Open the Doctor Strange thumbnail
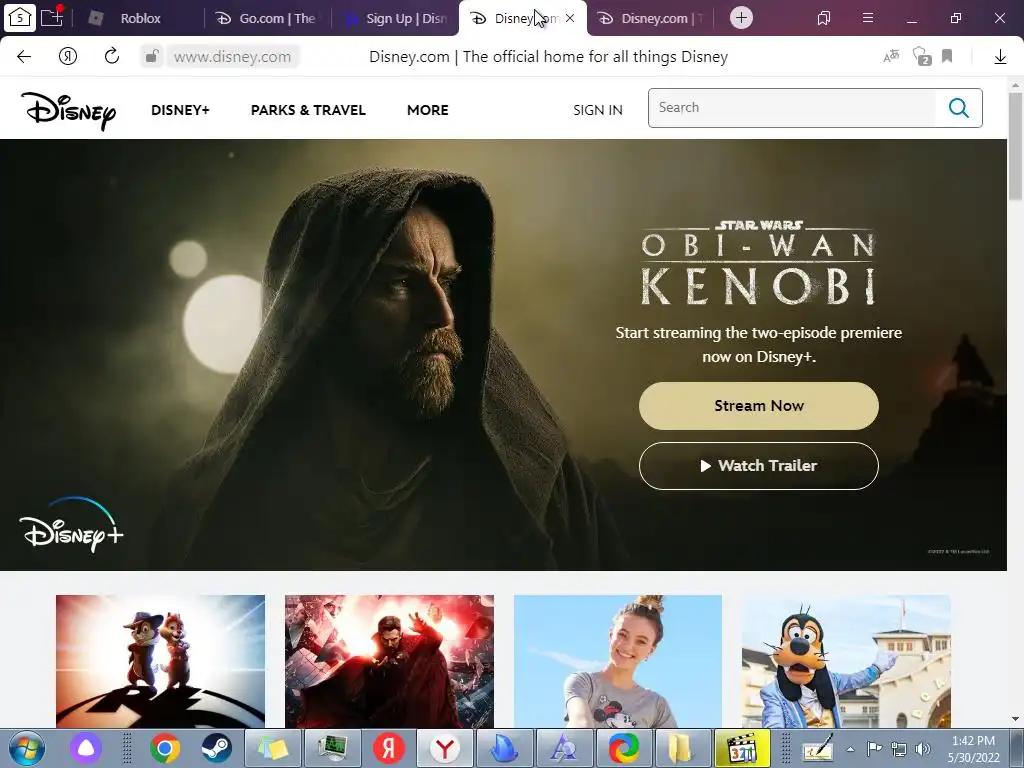1024x768 pixels. 389,661
